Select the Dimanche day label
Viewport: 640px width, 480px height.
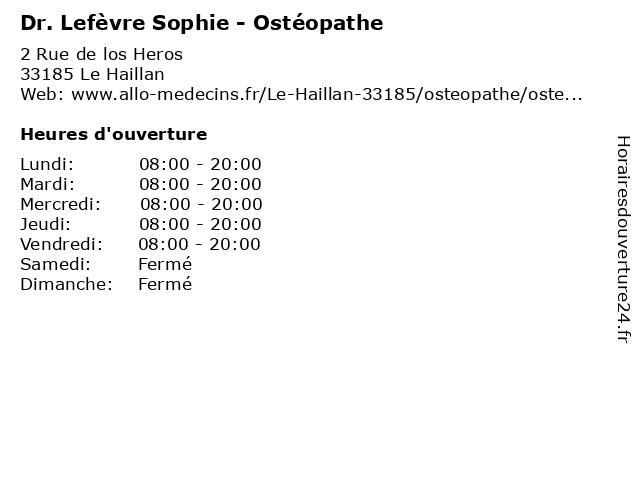coord(67,284)
